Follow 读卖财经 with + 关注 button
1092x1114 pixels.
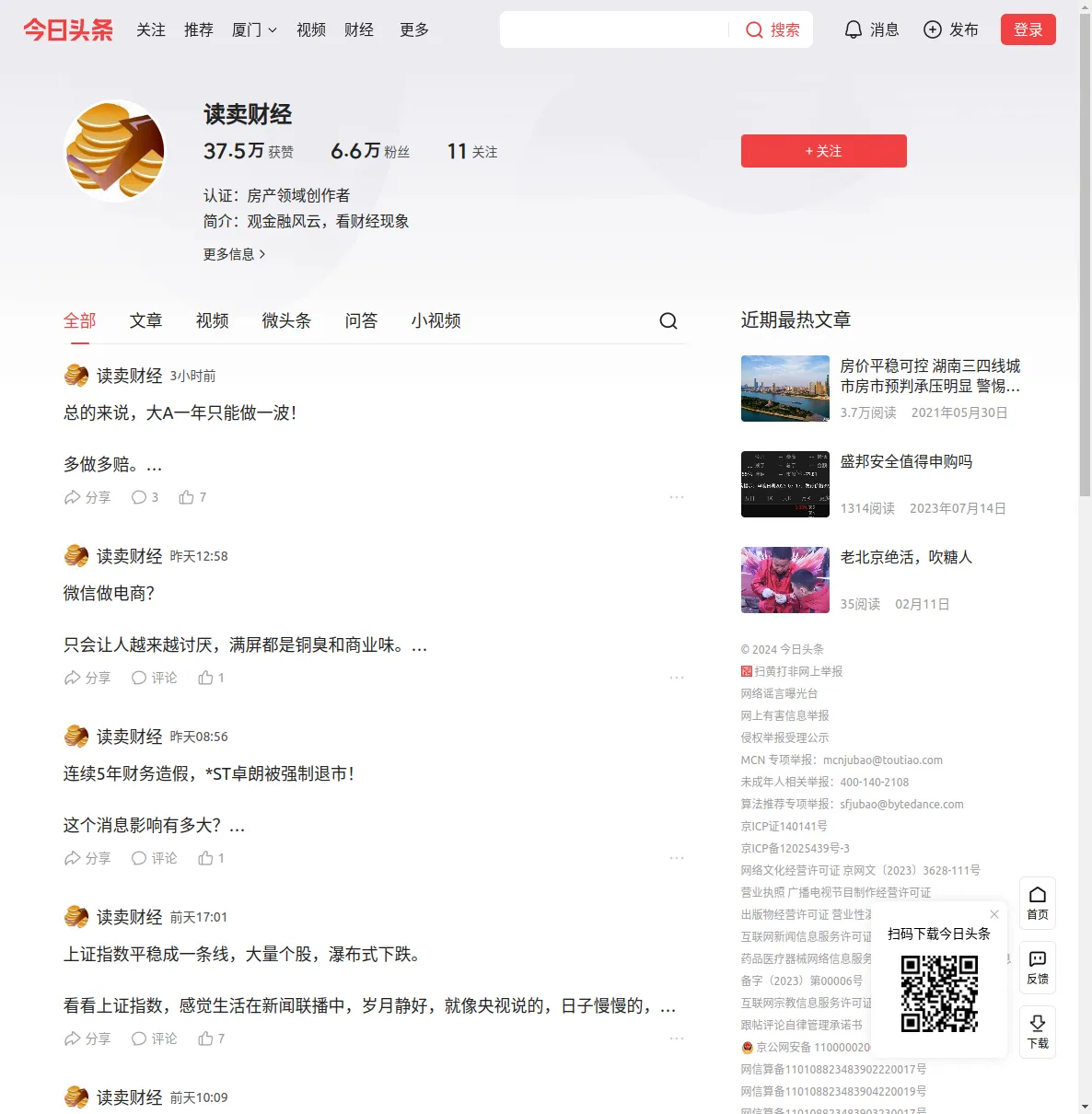click(x=824, y=151)
